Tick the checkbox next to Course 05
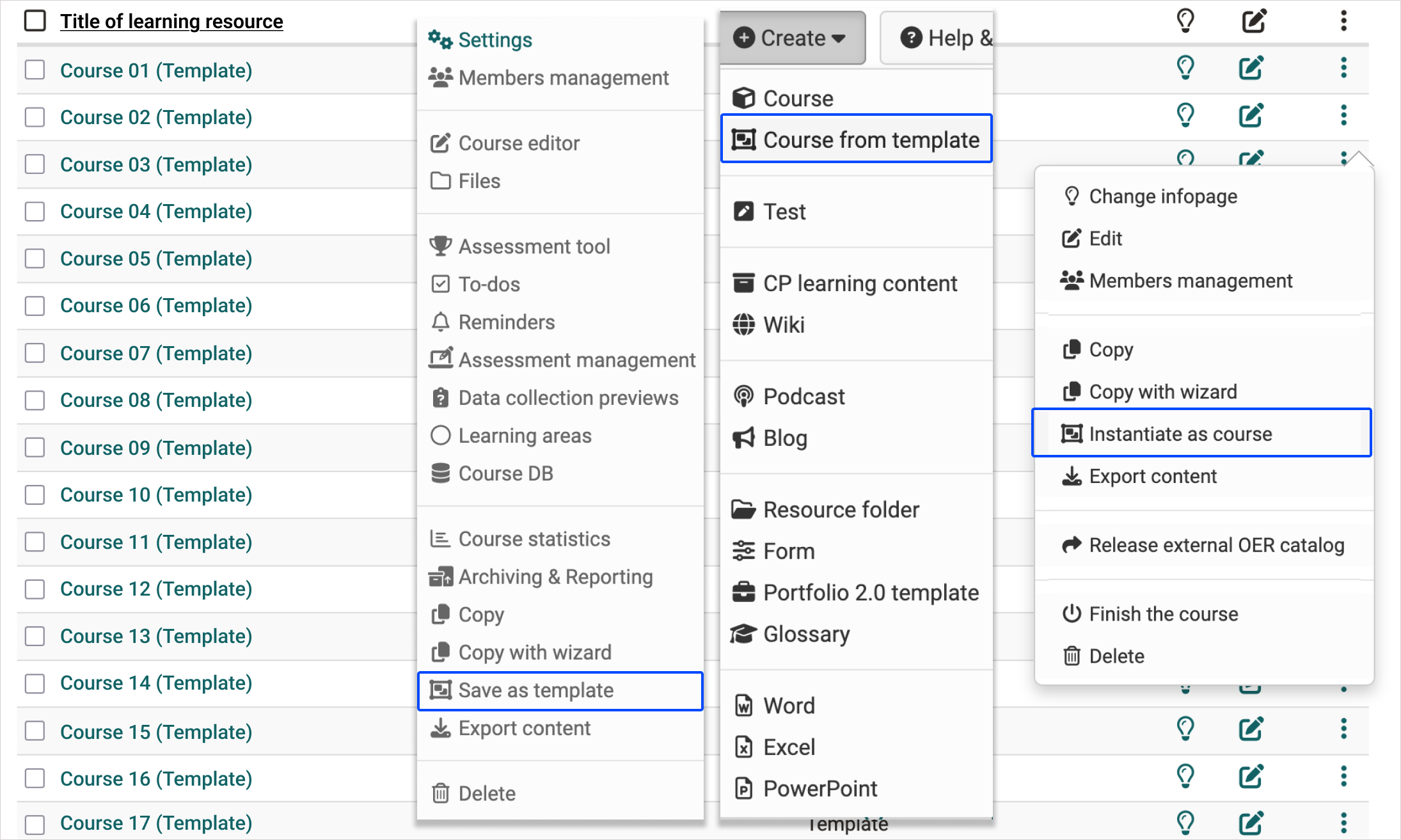 coord(35,258)
